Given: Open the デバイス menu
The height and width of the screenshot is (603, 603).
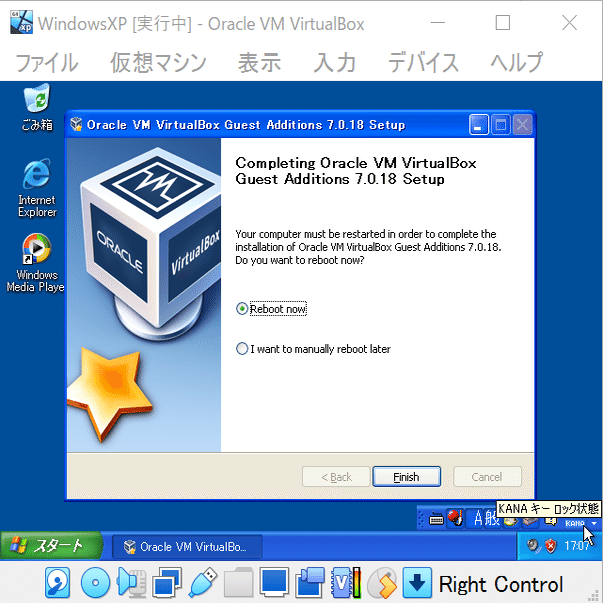Looking at the screenshot, I should (x=423, y=63).
